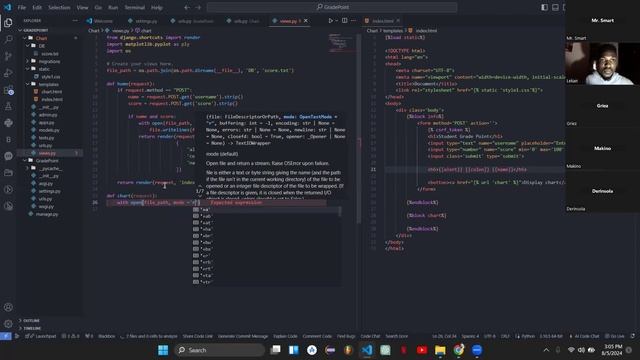This screenshot has height=360, width=640.
Task: Open the Python extension panel
Action: coord(8,123)
